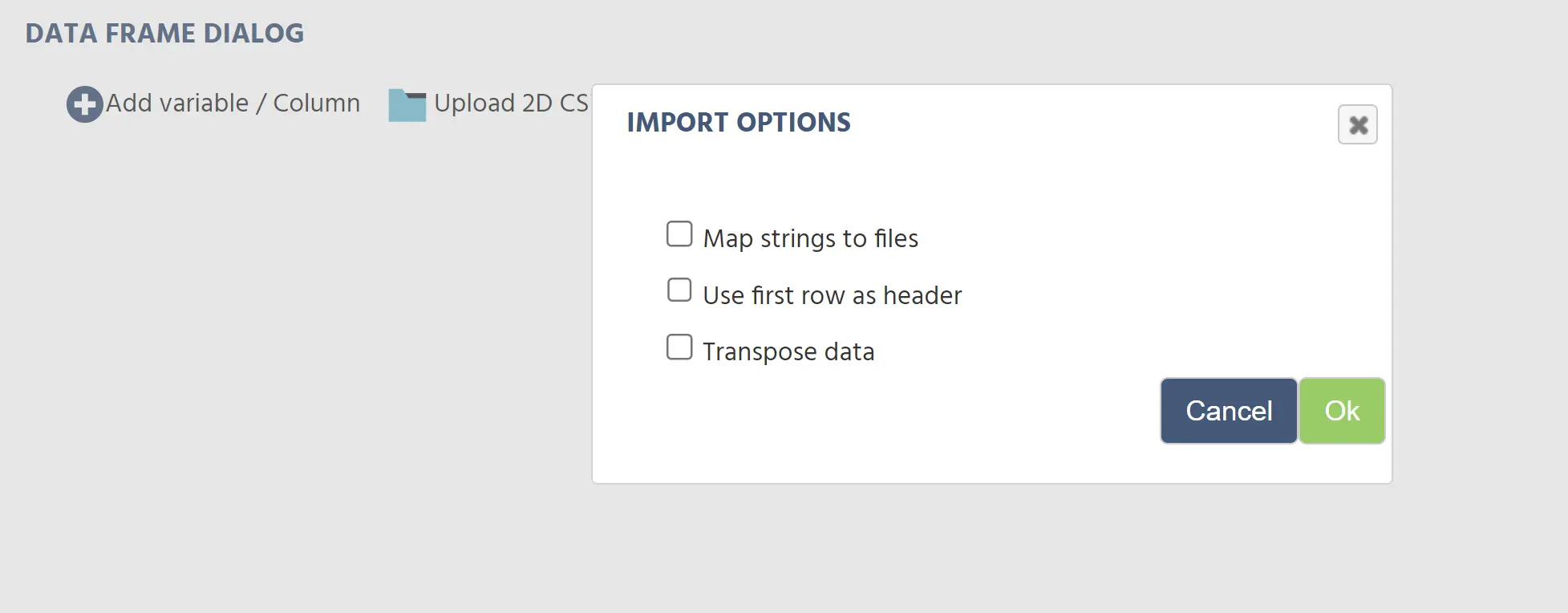The height and width of the screenshot is (613, 1568).
Task: Tick the box beside Transpose data
Action: (x=679, y=347)
